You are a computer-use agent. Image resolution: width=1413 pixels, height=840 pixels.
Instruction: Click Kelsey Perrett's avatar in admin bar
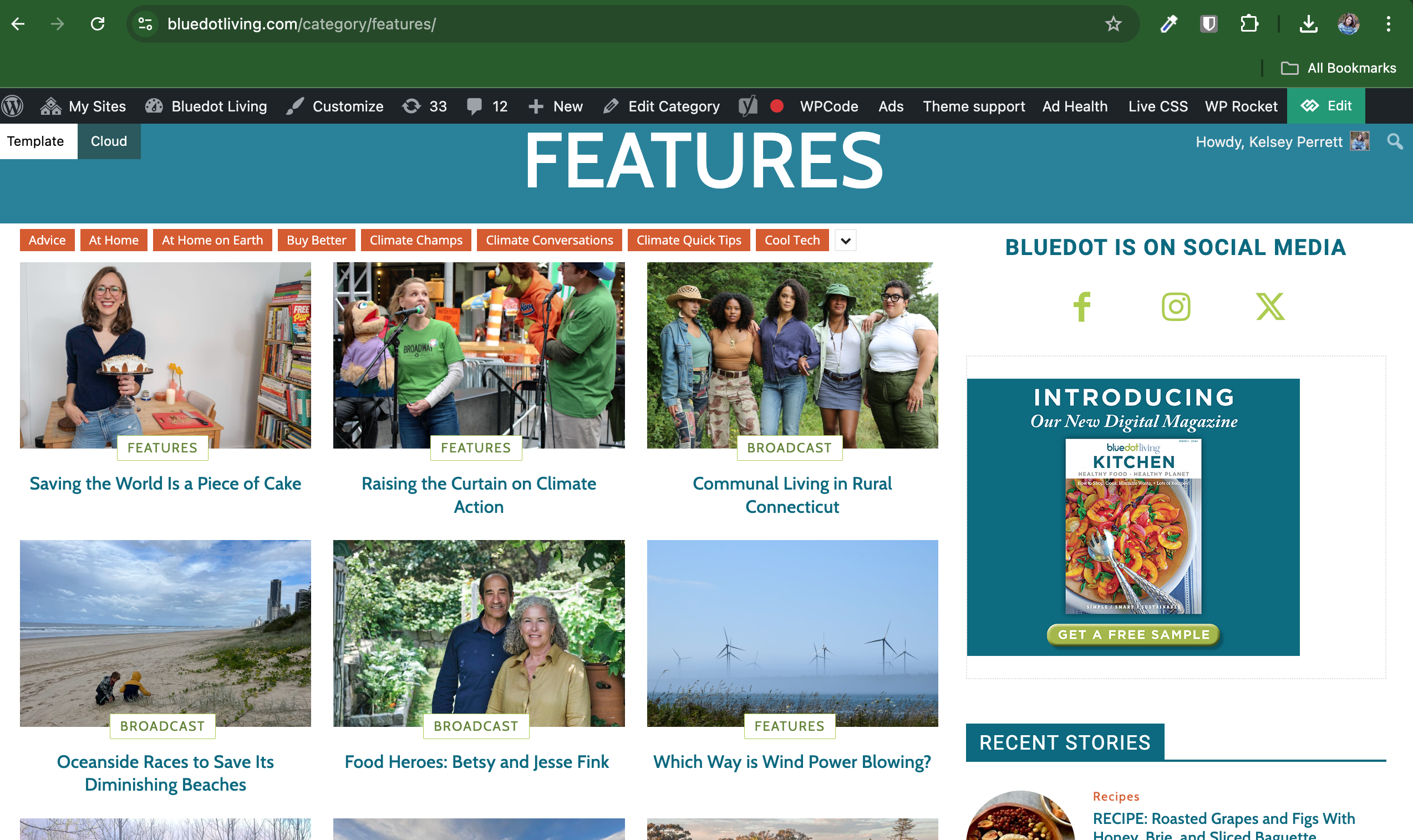point(1360,141)
